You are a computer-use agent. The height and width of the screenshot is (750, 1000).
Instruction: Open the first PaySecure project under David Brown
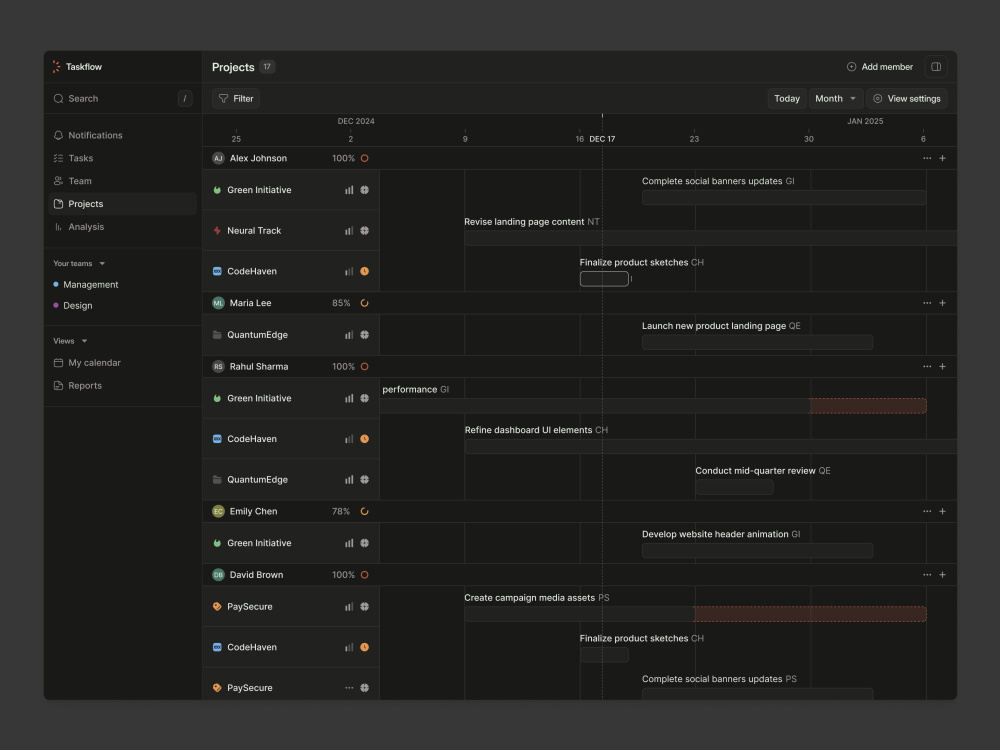coord(291,607)
